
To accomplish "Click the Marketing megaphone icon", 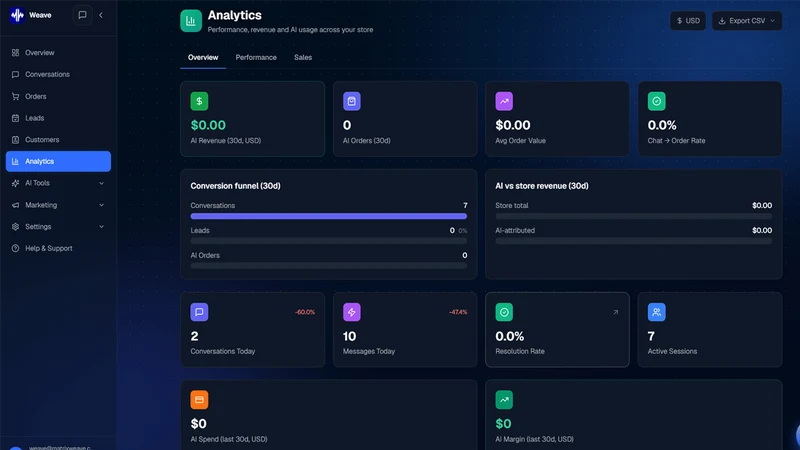I will click(15, 205).
